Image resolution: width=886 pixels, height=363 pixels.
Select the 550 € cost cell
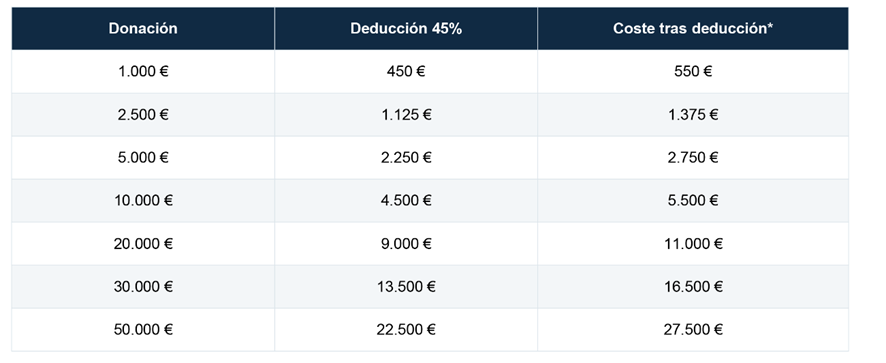[x=693, y=72]
